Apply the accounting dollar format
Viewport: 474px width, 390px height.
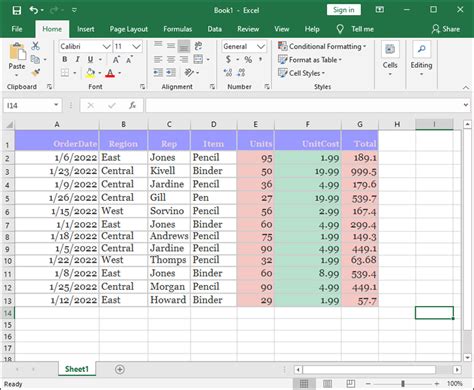[x=228, y=60]
